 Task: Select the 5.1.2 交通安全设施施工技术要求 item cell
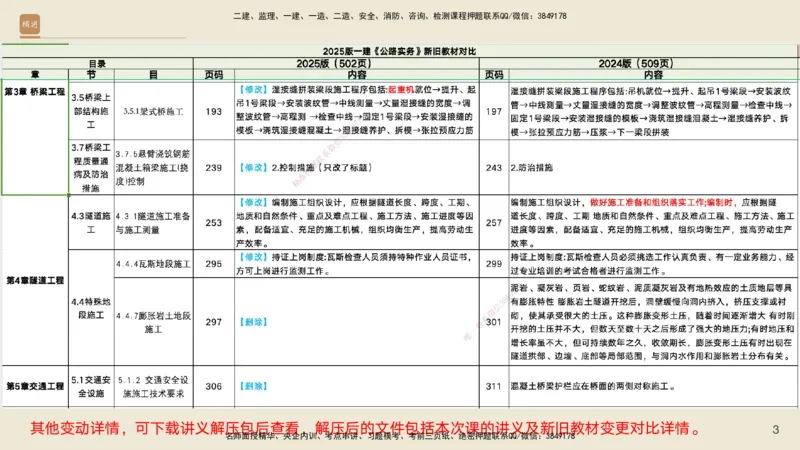[154, 386]
